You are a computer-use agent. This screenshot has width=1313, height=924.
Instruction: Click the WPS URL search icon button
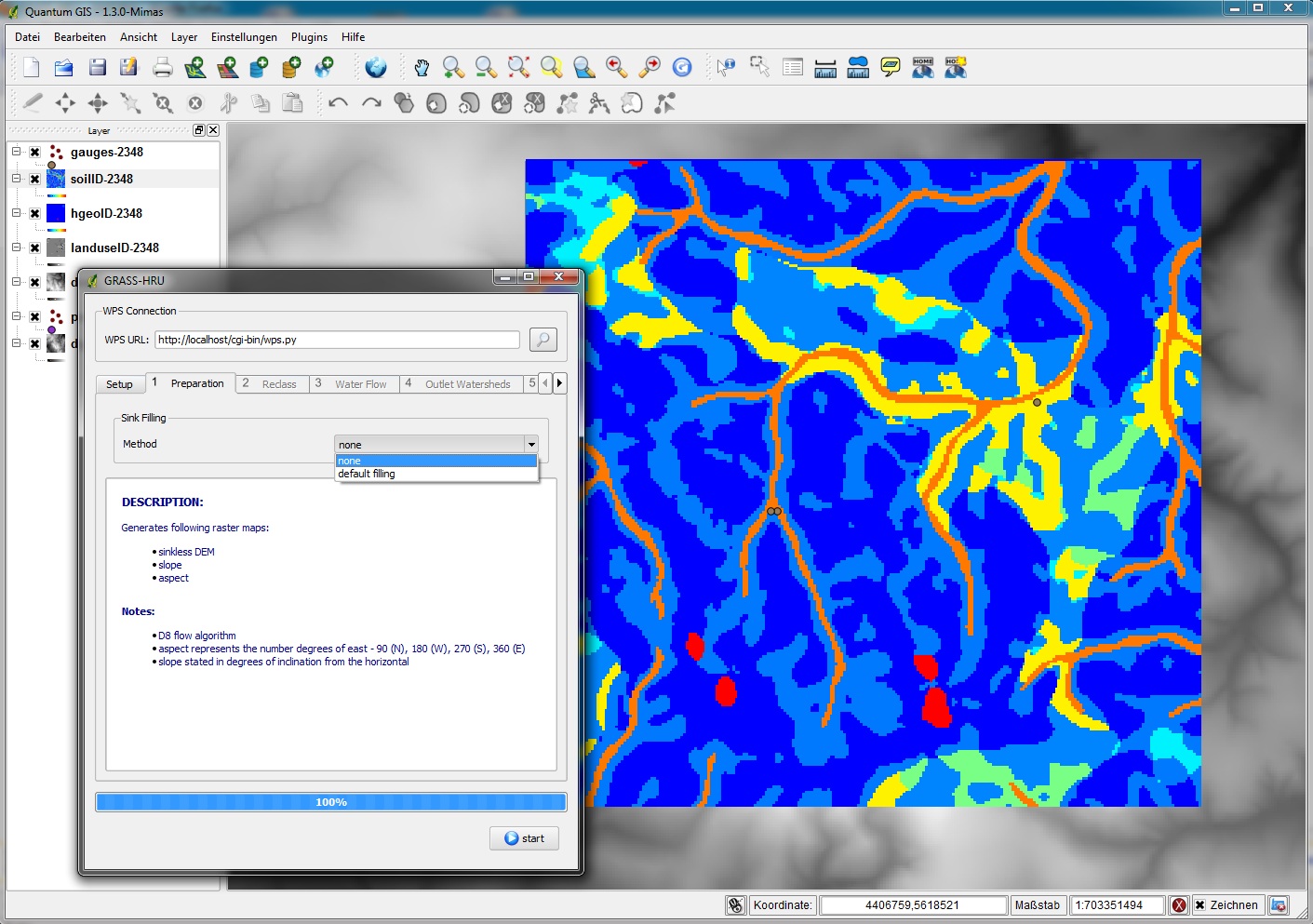[x=543, y=340]
